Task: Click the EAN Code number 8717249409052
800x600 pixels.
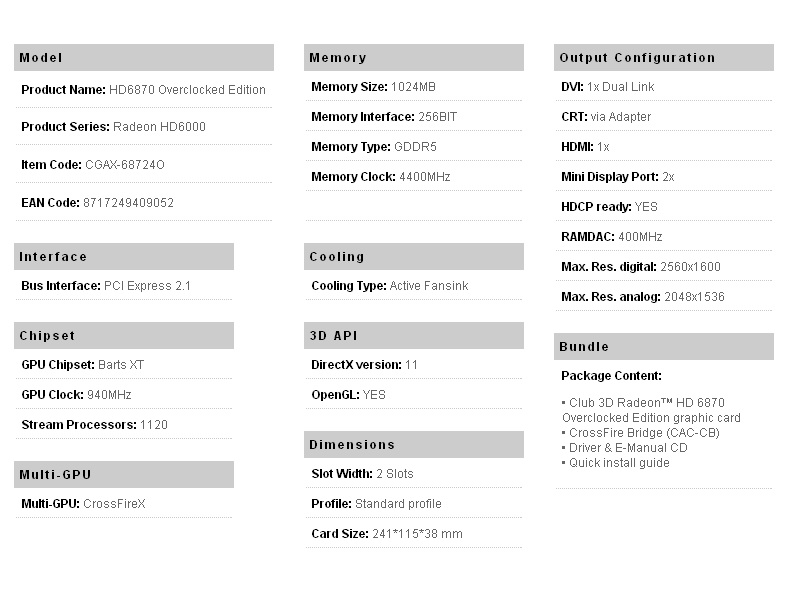Action: pos(128,203)
